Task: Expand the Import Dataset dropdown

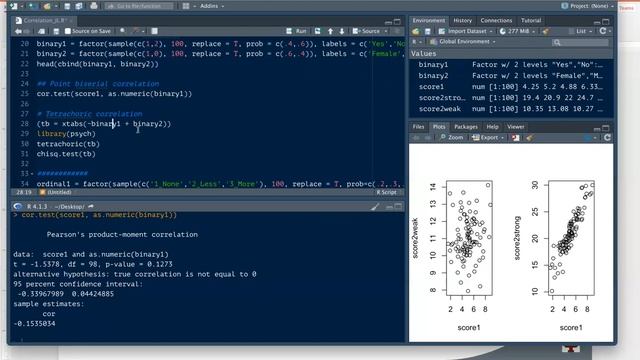Action: pos(466,31)
